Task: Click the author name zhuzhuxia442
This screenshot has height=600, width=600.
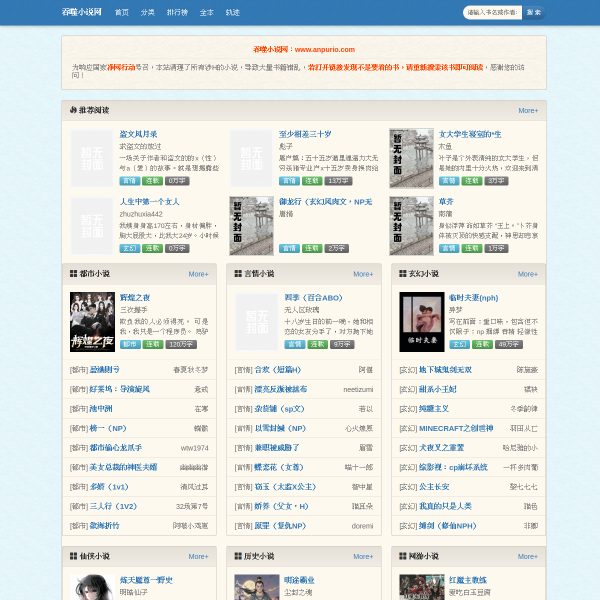Action: pos(141,214)
